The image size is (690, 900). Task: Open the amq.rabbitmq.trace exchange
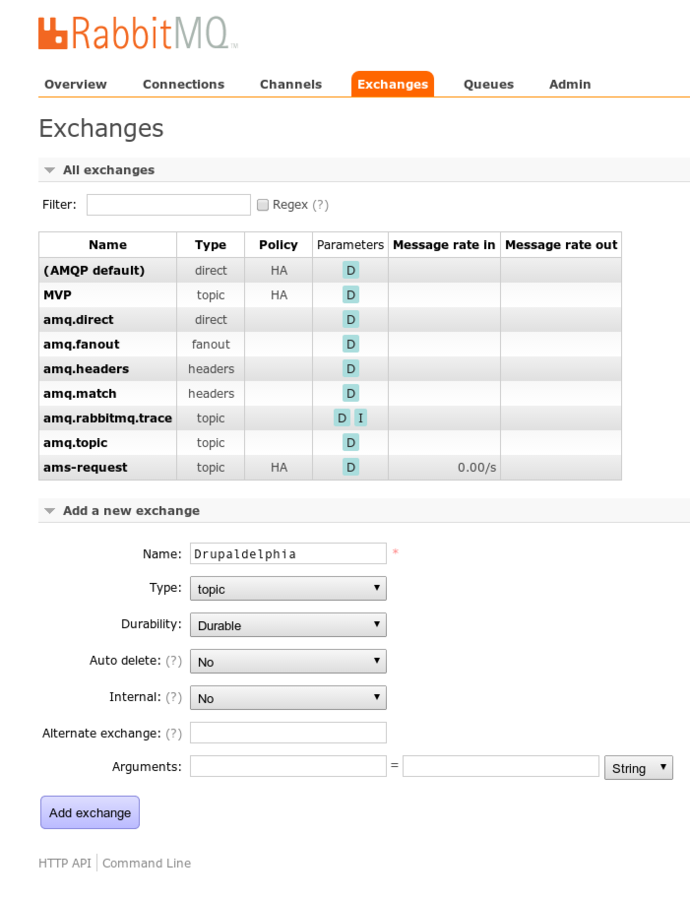(108, 418)
